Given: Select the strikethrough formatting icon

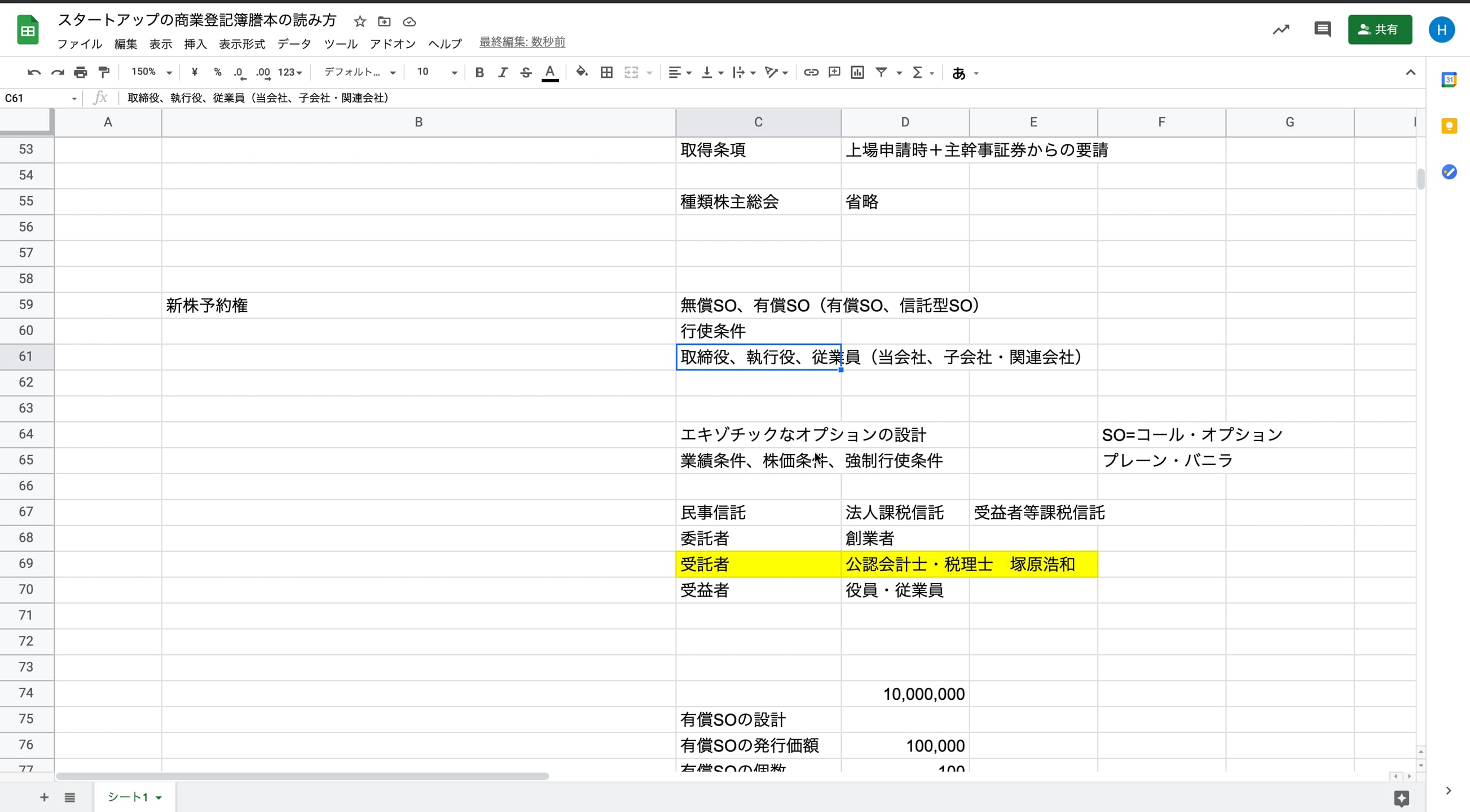Looking at the screenshot, I should (526, 73).
